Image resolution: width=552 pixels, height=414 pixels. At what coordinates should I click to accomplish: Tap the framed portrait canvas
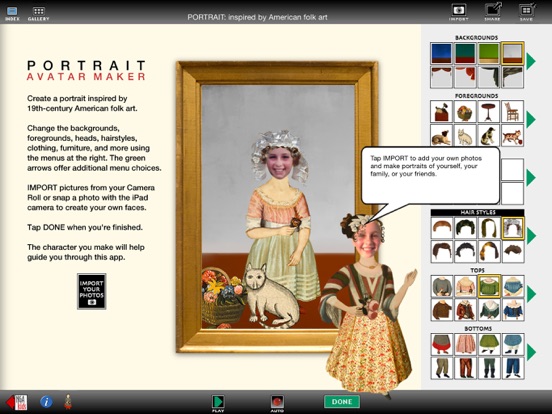click(x=278, y=207)
